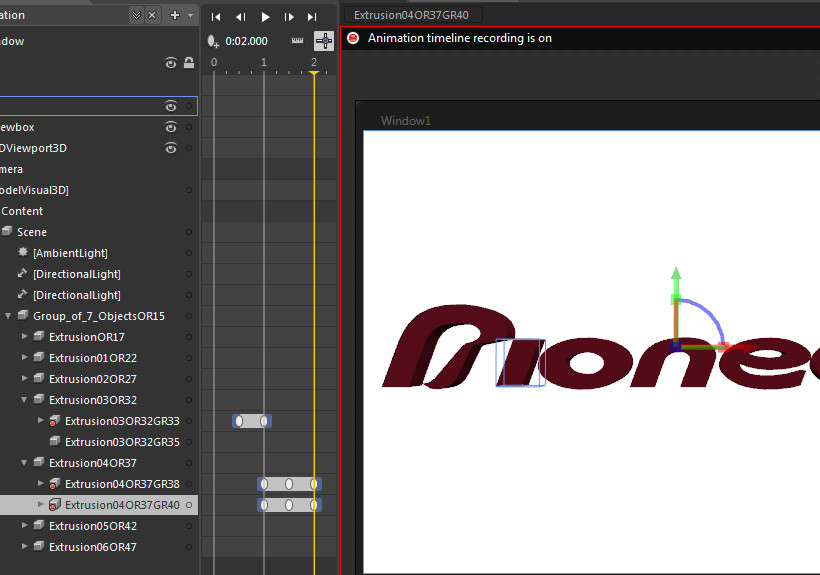The width and height of the screenshot is (820, 575).
Task: Click the red X-axis gizmo arrow
Action: click(x=743, y=347)
